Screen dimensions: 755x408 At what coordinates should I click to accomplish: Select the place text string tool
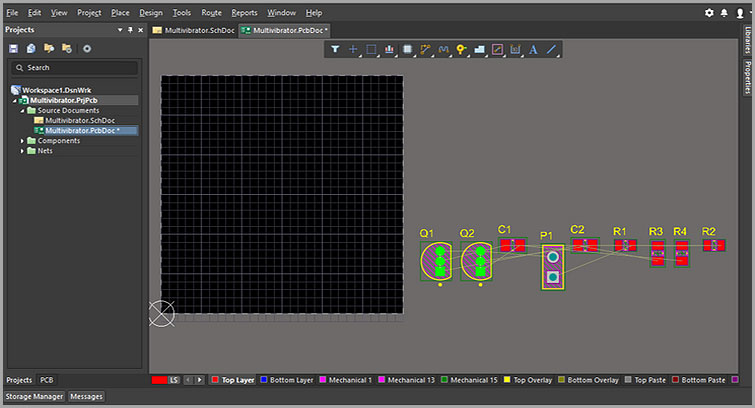[x=533, y=49]
